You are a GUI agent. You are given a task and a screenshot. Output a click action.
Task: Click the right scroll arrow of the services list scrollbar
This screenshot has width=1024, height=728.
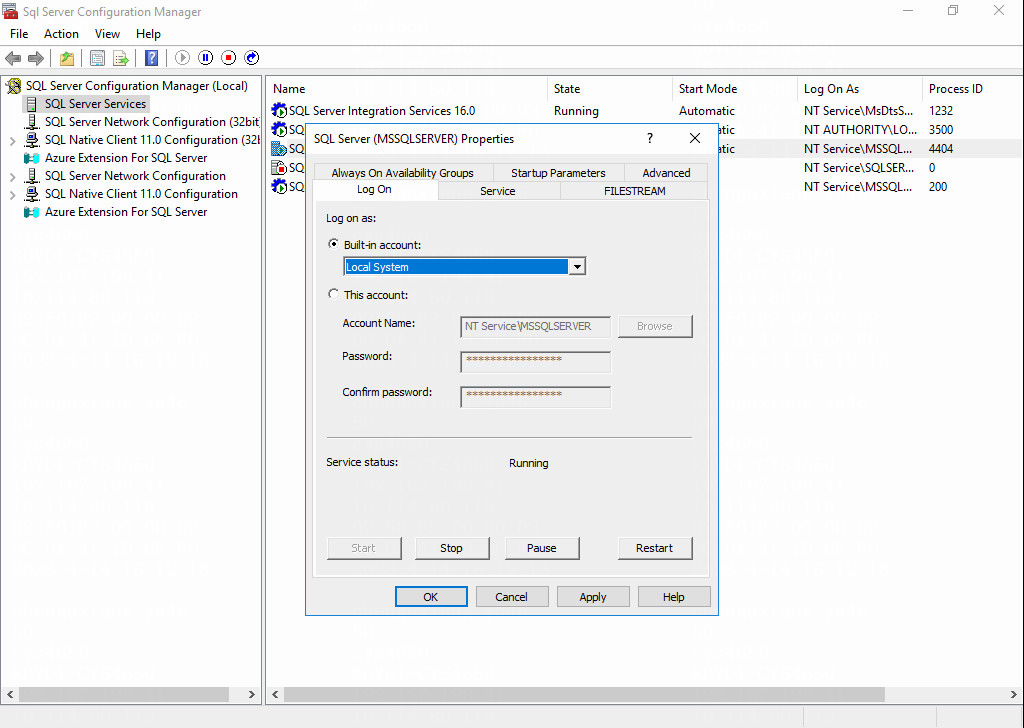click(1014, 694)
